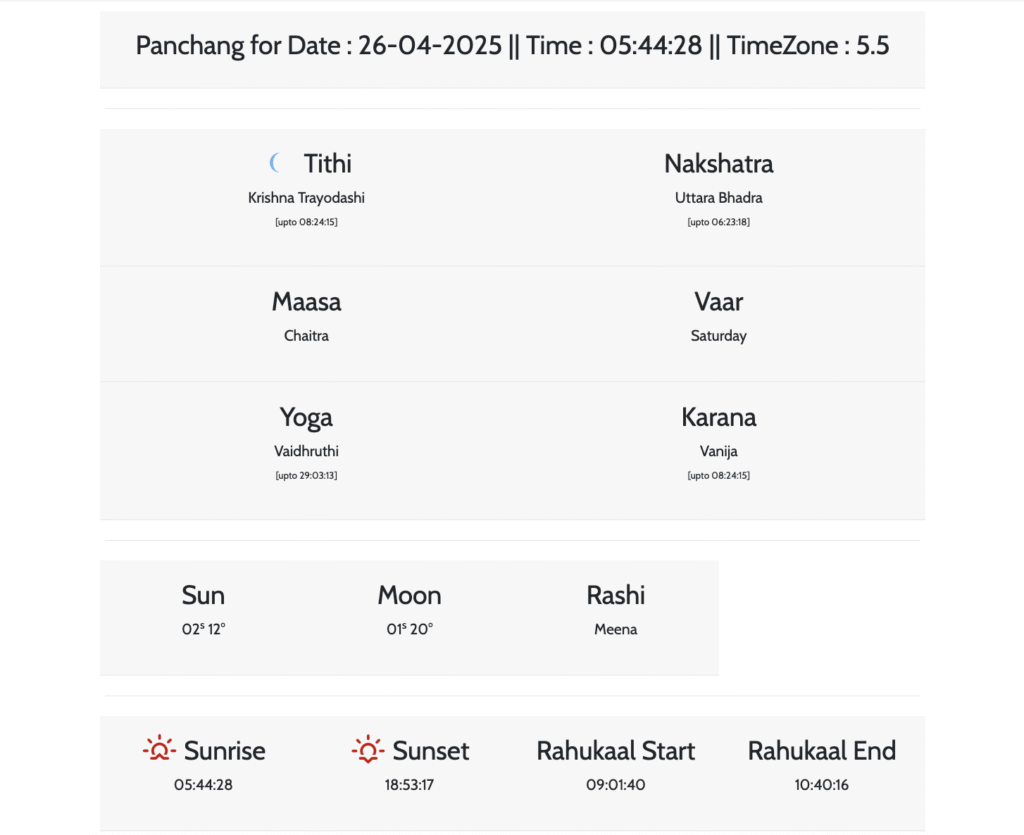Click the Krishna Trayodashi tithi value
1024x835 pixels.
tap(306, 198)
